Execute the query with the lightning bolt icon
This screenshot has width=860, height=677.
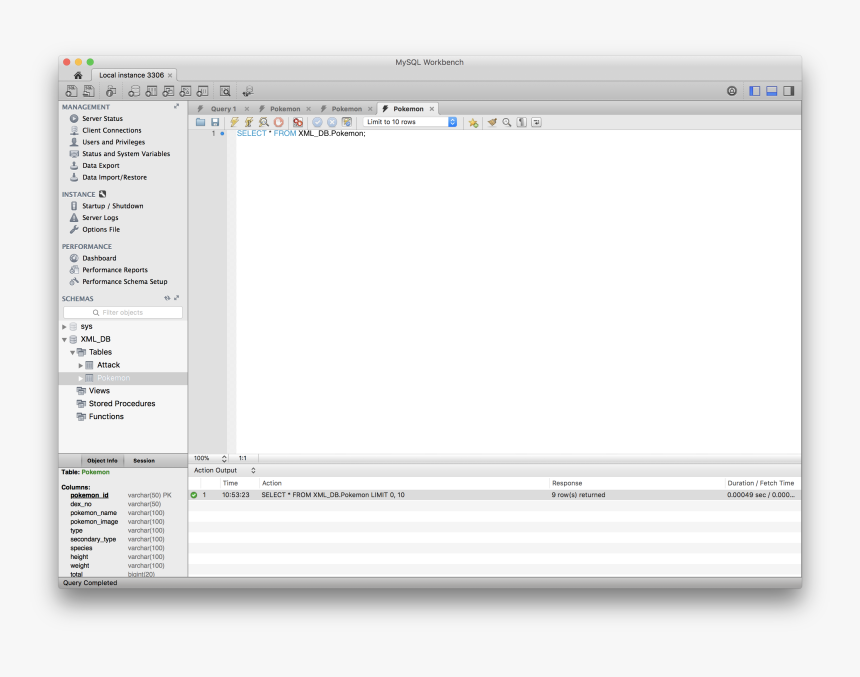pyautogui.click(x=234, y=122)
